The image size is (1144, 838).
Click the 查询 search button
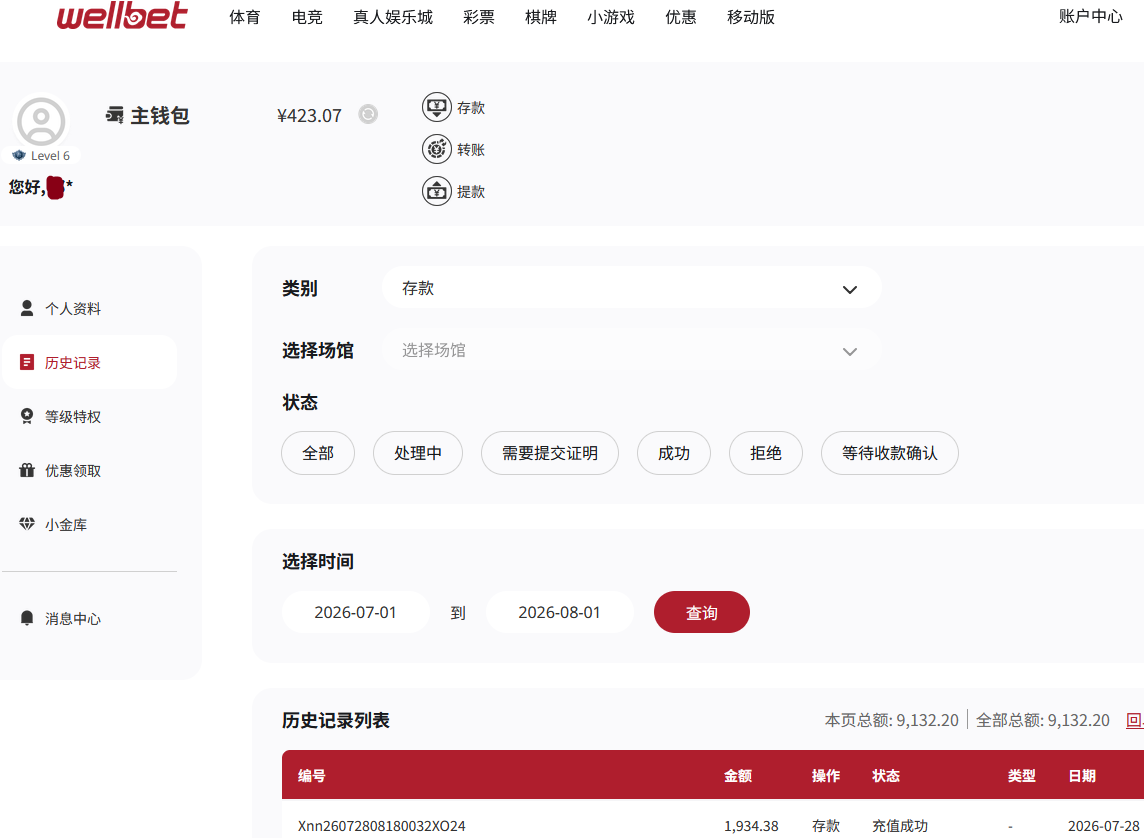click(702, 612)
